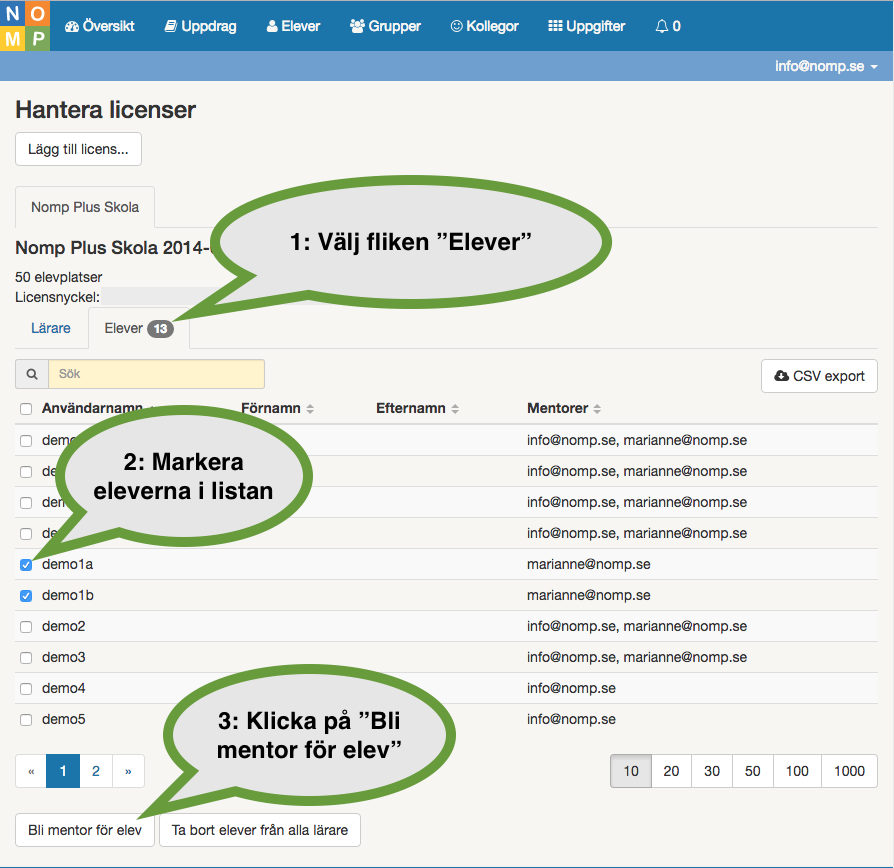
Task: Go to pagination page 2
Action: [96, 771]
